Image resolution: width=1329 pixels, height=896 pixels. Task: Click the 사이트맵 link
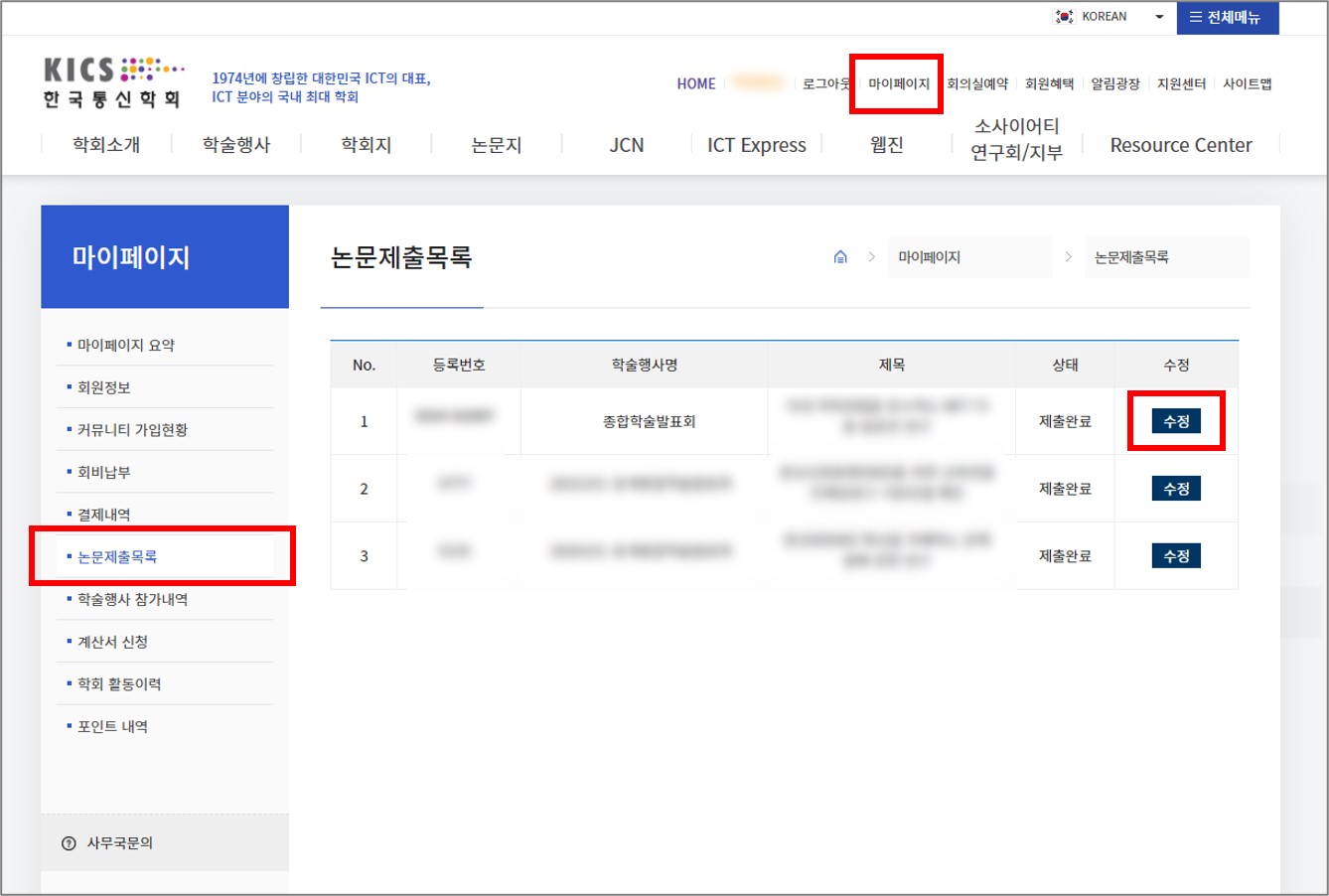pos(1247,84)
